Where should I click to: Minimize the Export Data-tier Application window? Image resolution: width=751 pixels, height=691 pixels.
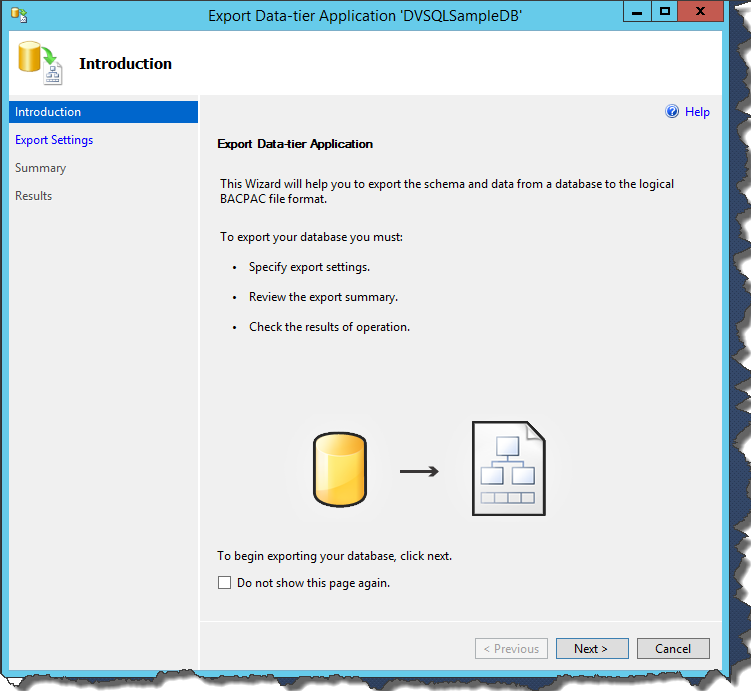coord(637,11)
